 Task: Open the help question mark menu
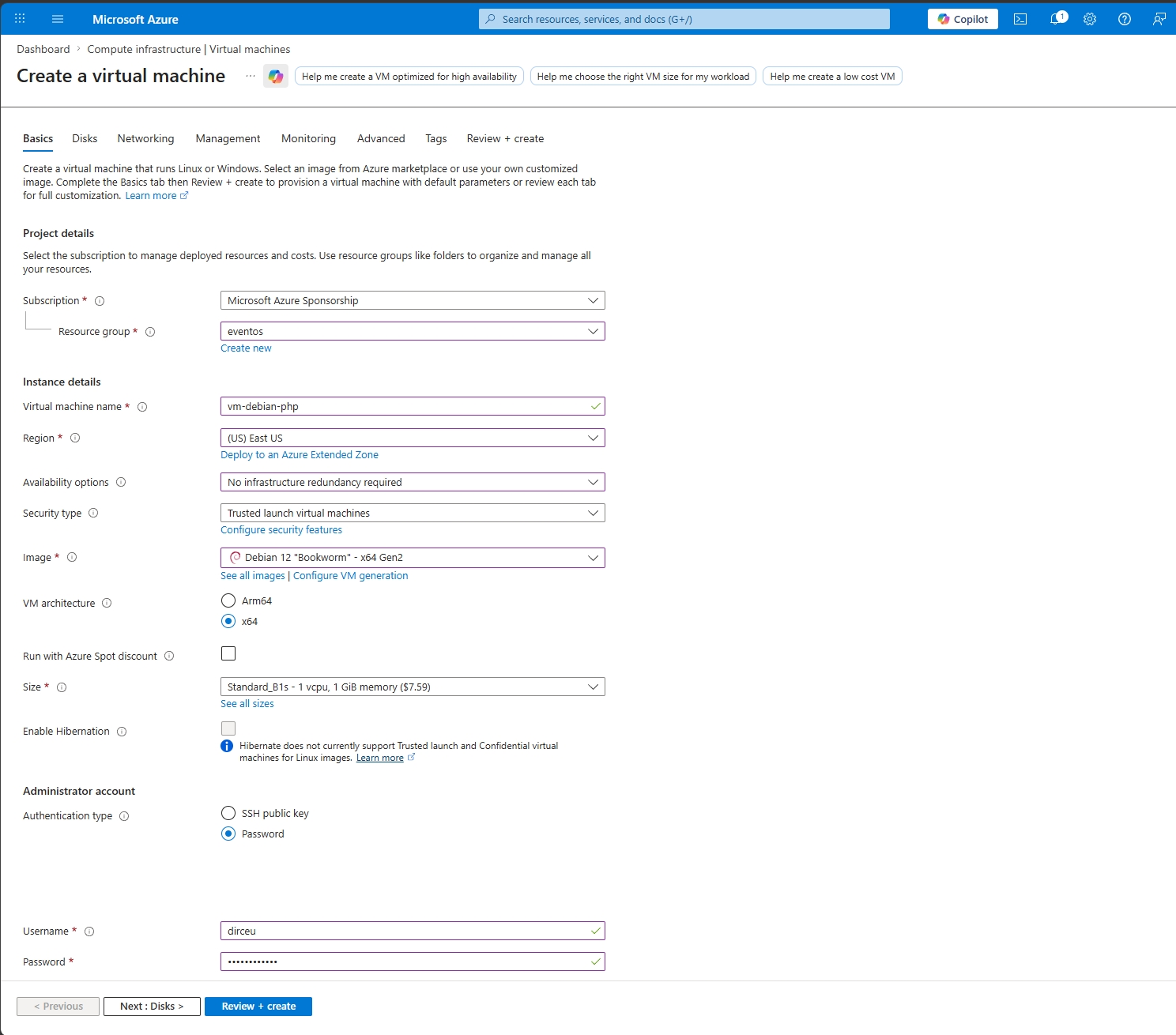pos(1125,19)
